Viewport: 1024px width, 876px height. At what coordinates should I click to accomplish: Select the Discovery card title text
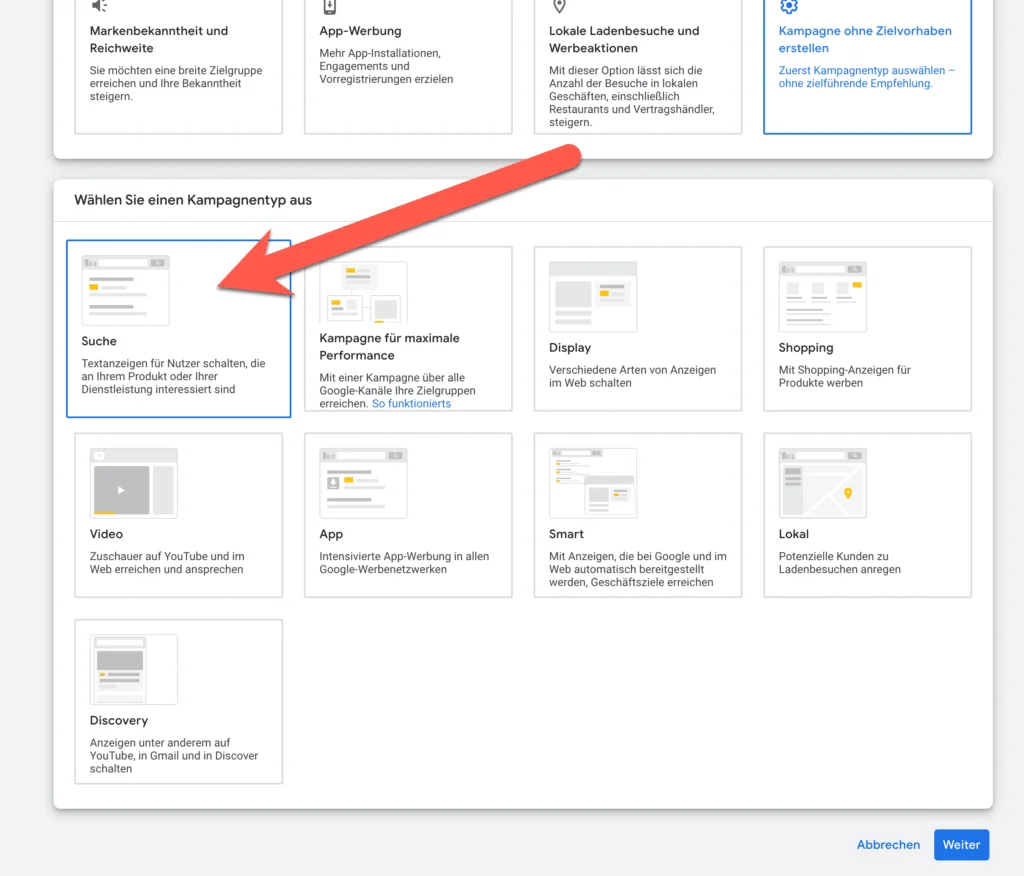pos(119,721)
